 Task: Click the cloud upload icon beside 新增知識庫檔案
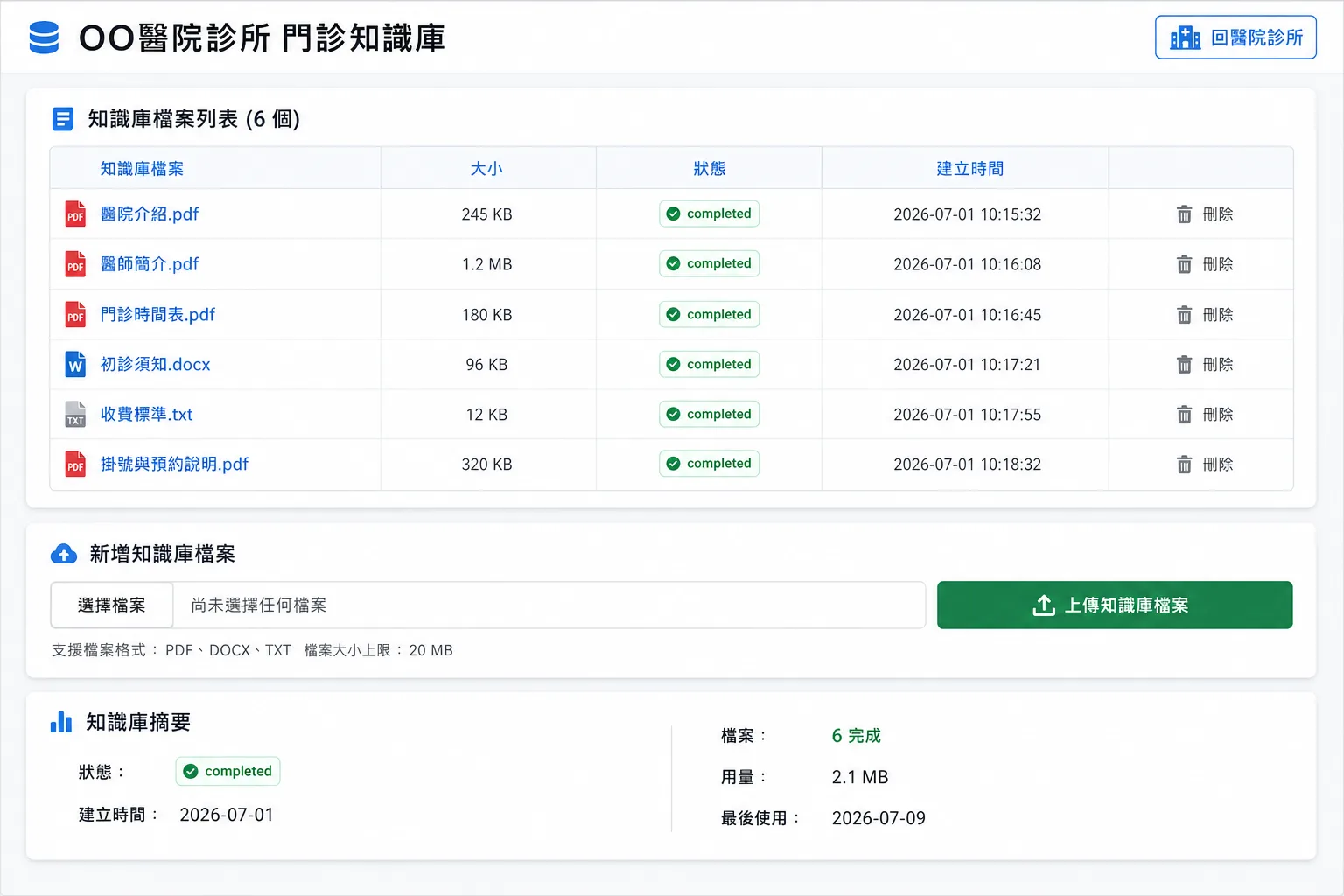pos(64,554)
